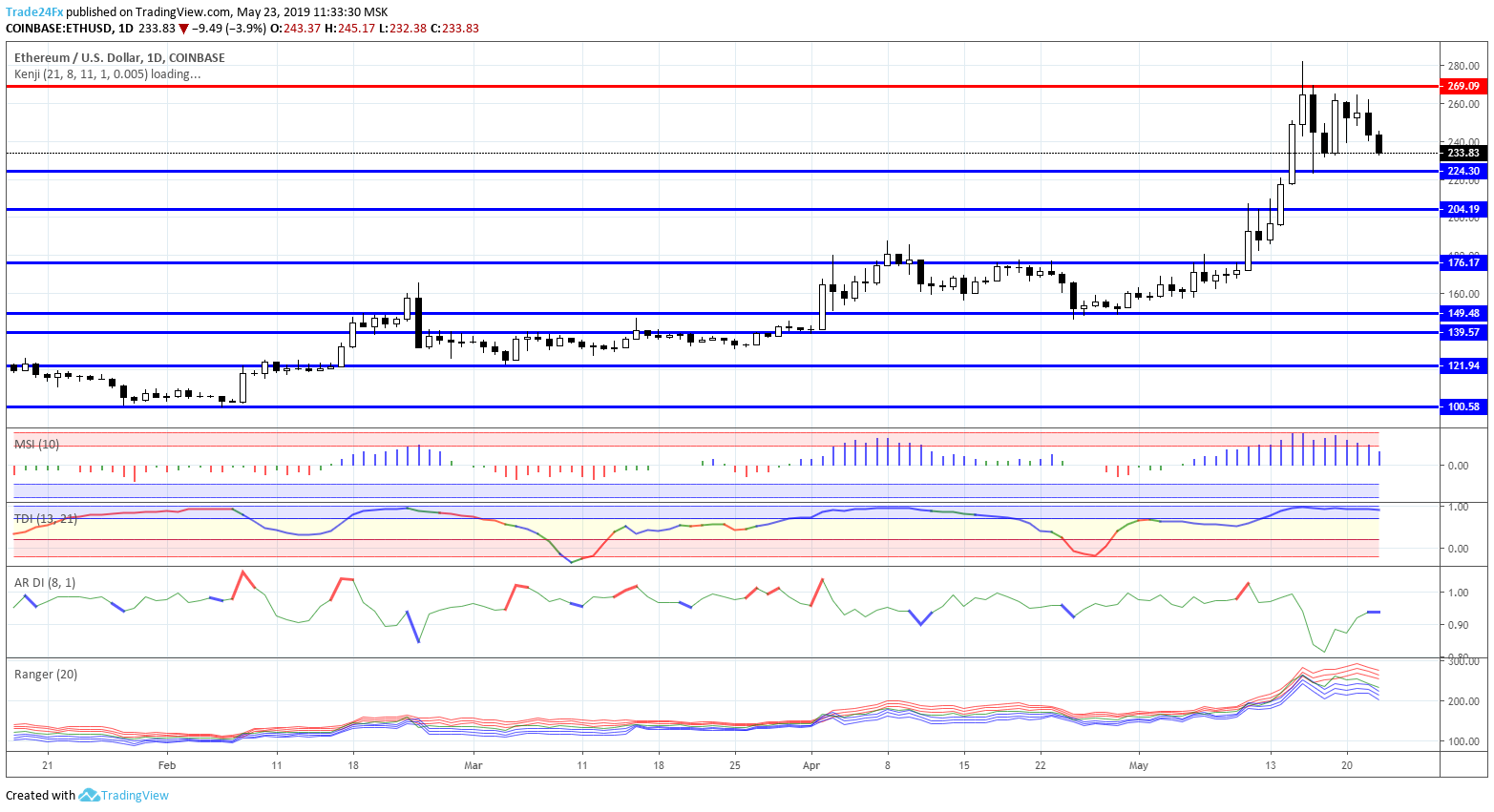Screen dimensions: 1494x812
Task: Click the Ethereum / U.S. Dollar chart title
Action: (119, 57)
